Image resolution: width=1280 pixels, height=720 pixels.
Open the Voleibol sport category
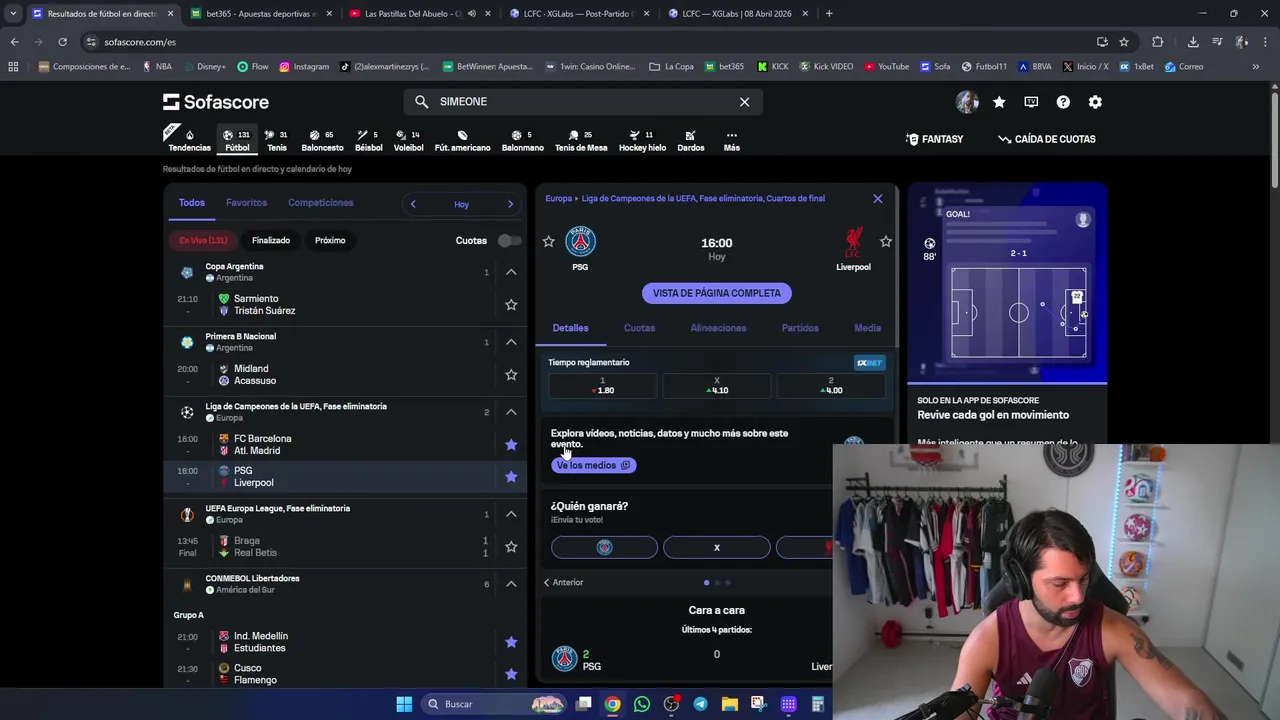(x=408, y=141)
